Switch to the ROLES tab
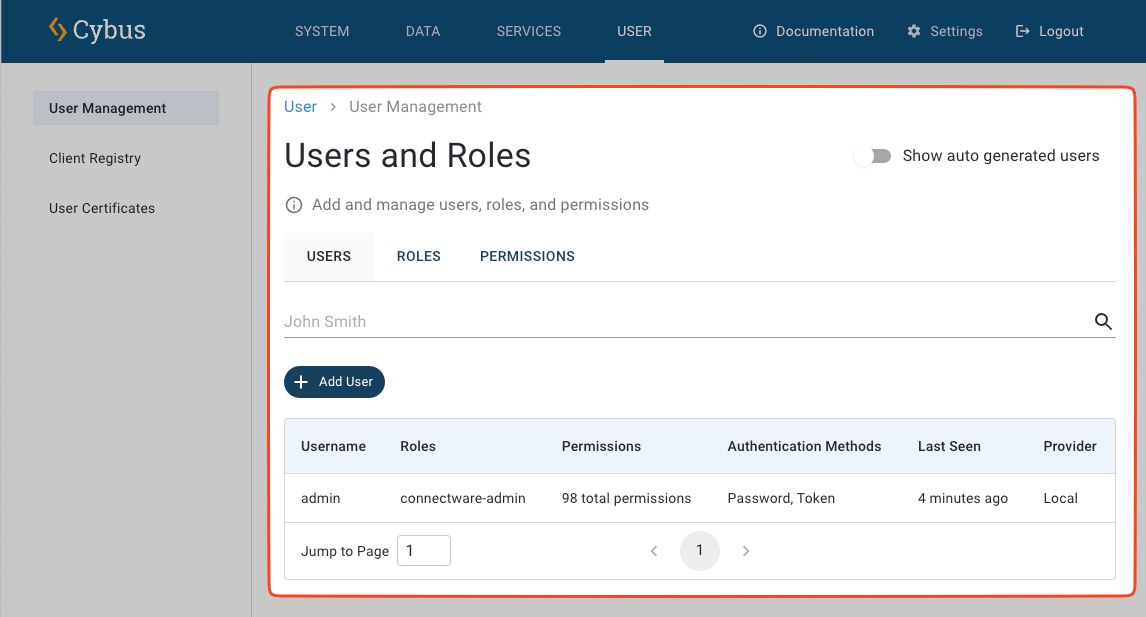The image size is (1146, 617). [x=418, y=256]
